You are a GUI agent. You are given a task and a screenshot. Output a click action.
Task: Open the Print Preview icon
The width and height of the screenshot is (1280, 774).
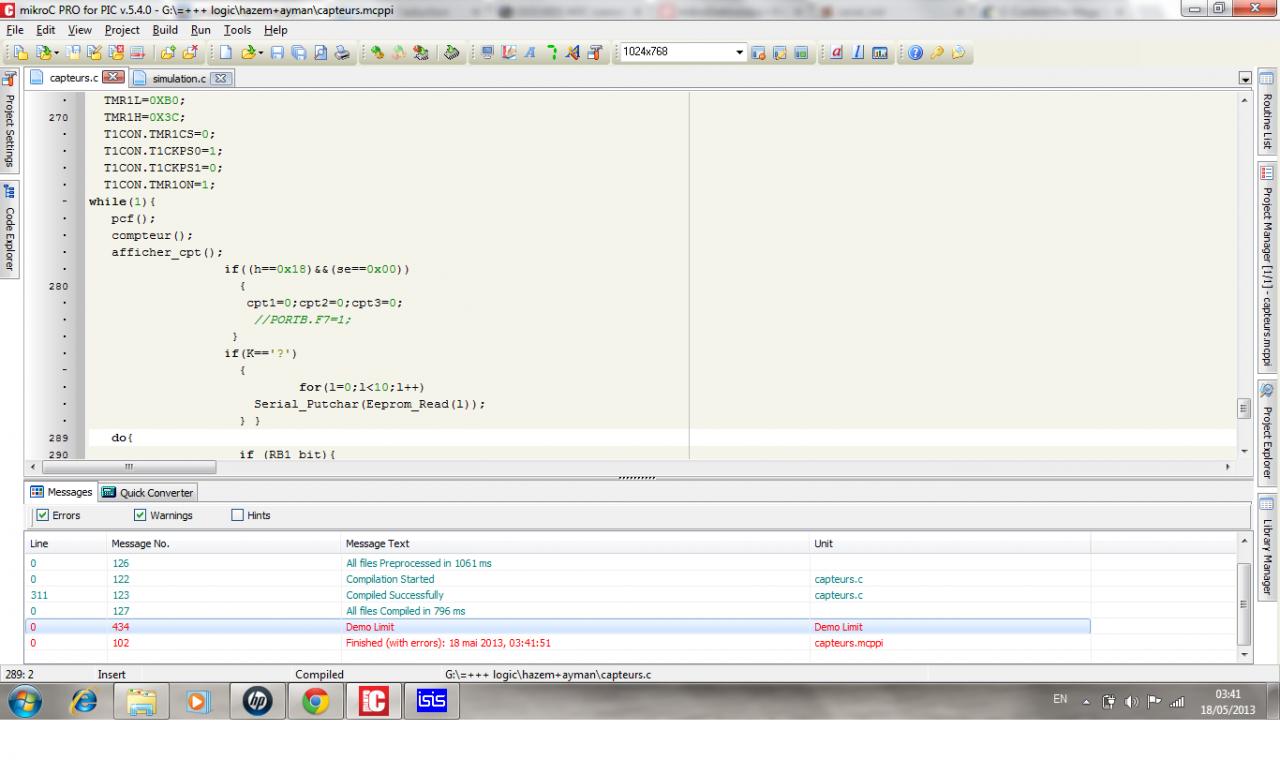320,53
